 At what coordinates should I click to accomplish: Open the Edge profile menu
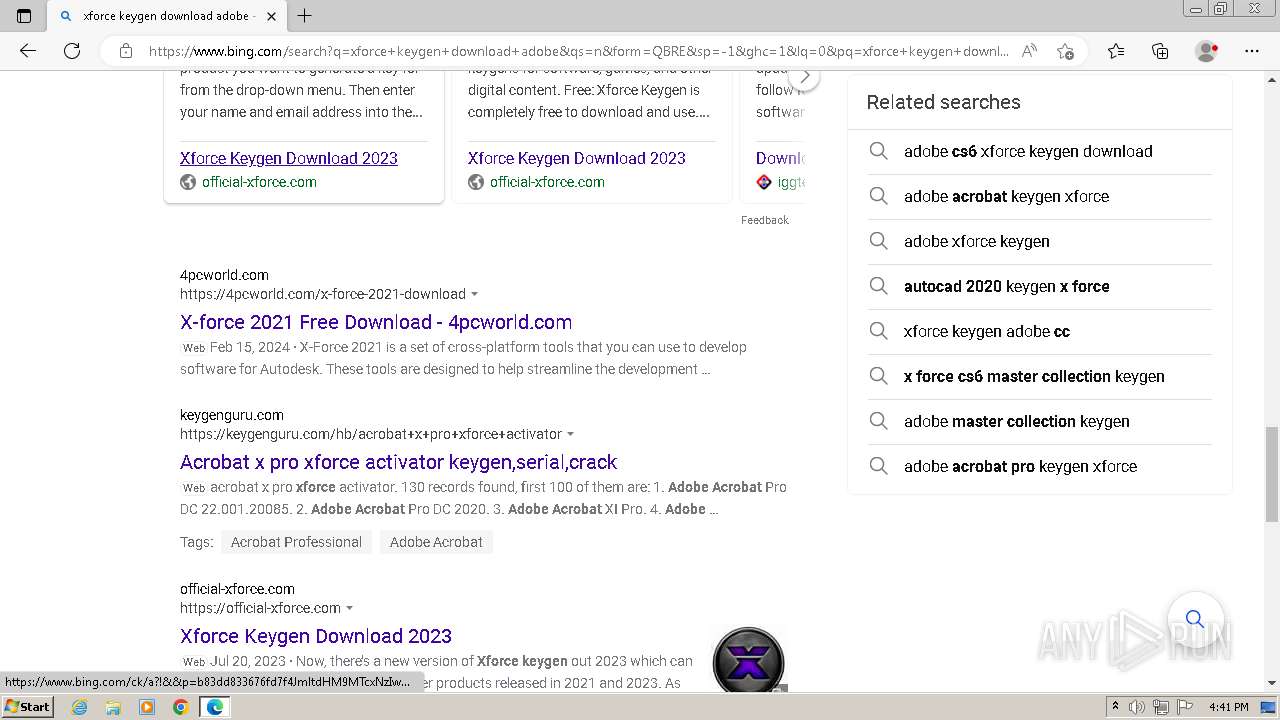click(1207, 51)
